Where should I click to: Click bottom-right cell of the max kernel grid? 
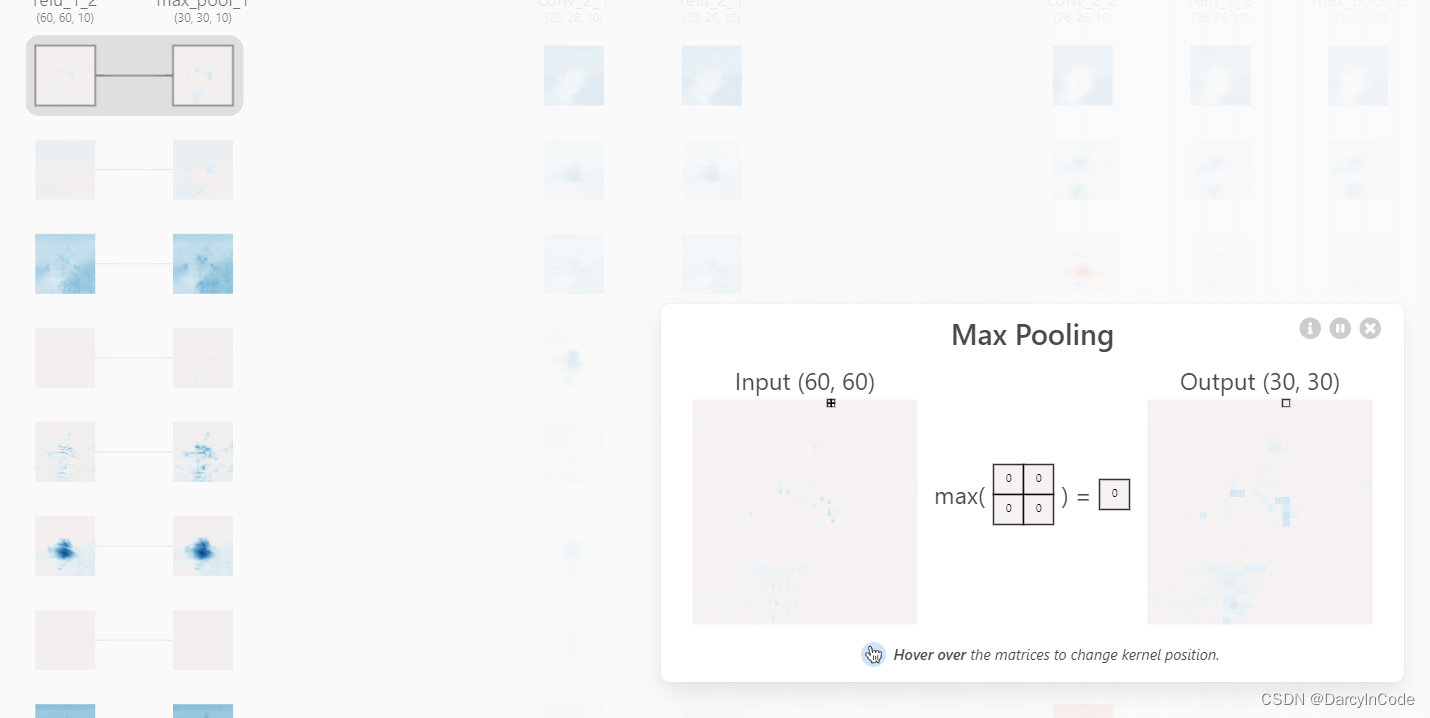pyautogui.click(x=1039, y=509)
